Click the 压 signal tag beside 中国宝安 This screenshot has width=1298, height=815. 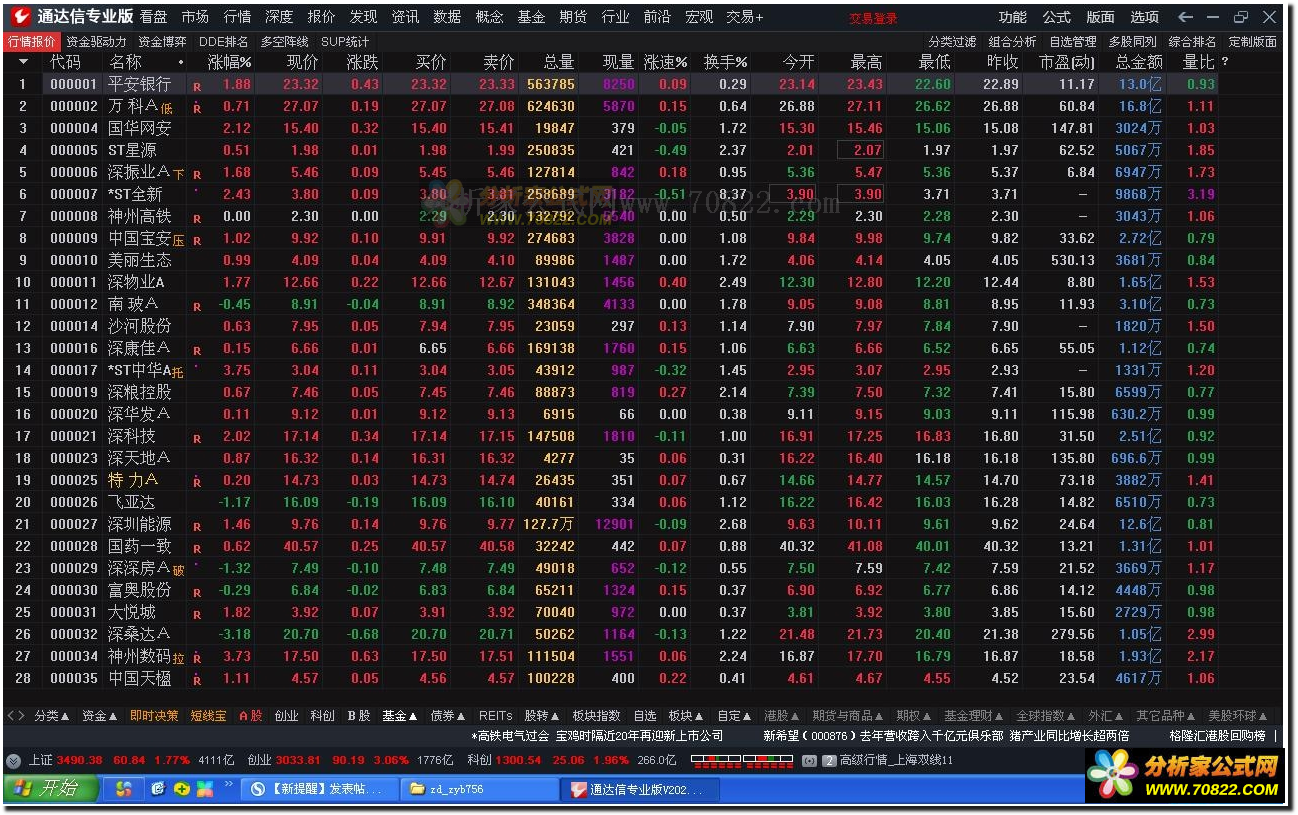point(179,239)
